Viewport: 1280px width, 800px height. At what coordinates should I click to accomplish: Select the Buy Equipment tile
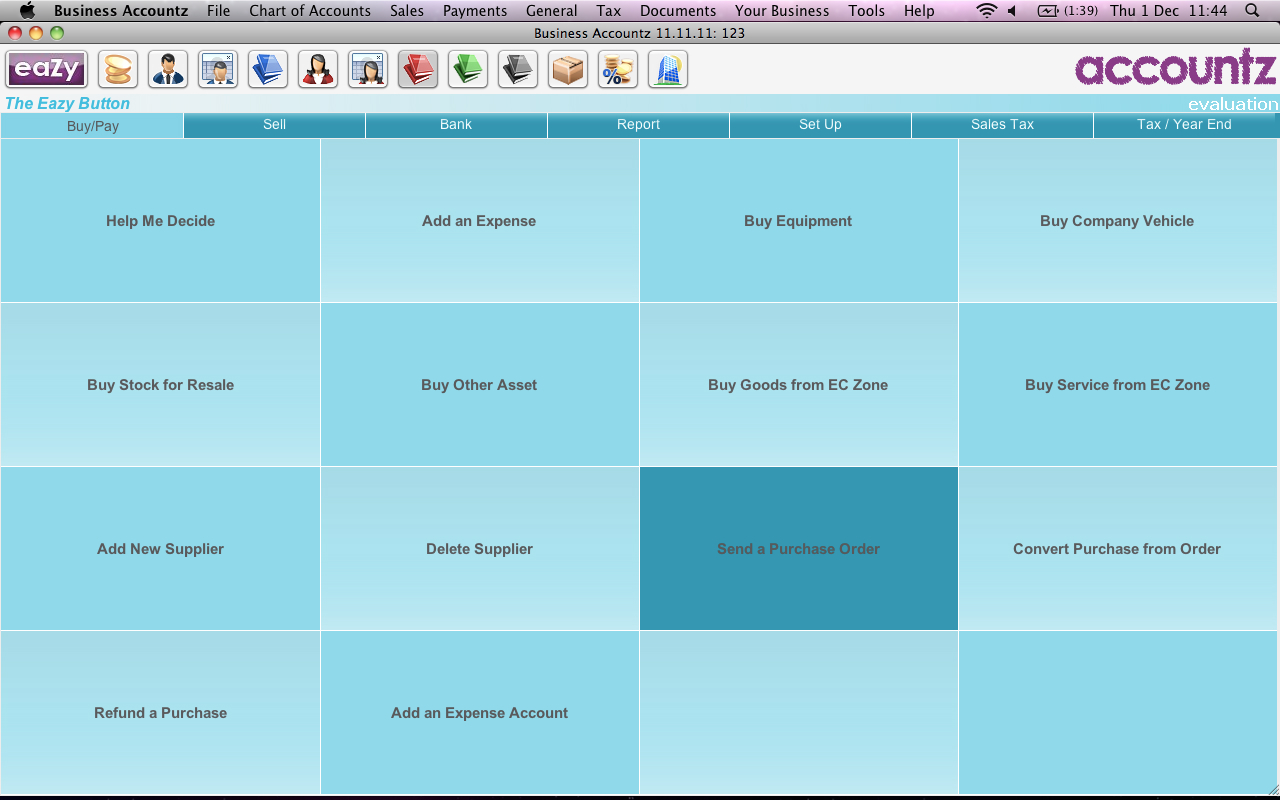coord(798,221)
